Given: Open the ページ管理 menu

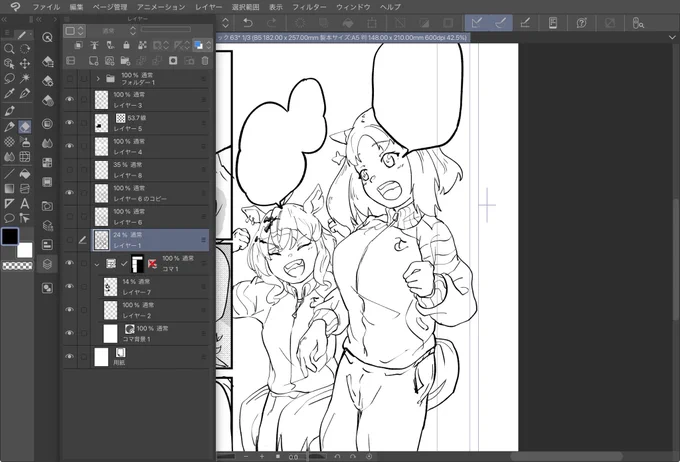Looking at the screenshot, I should [x=110, y=7].
